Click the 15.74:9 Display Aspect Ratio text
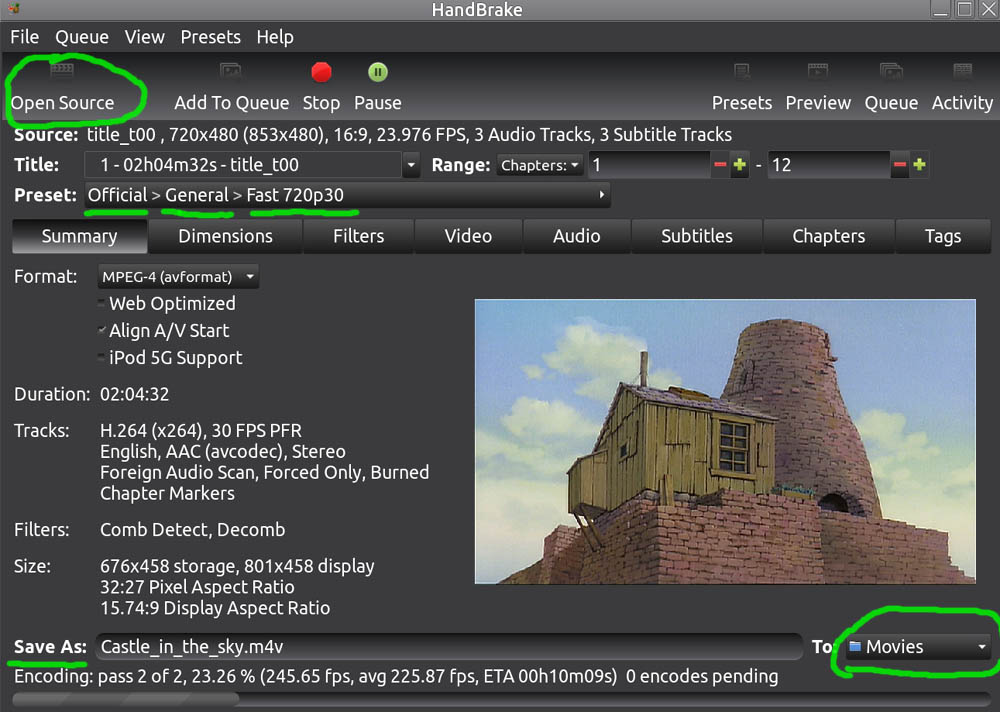1000x712 pixels. 215,608
